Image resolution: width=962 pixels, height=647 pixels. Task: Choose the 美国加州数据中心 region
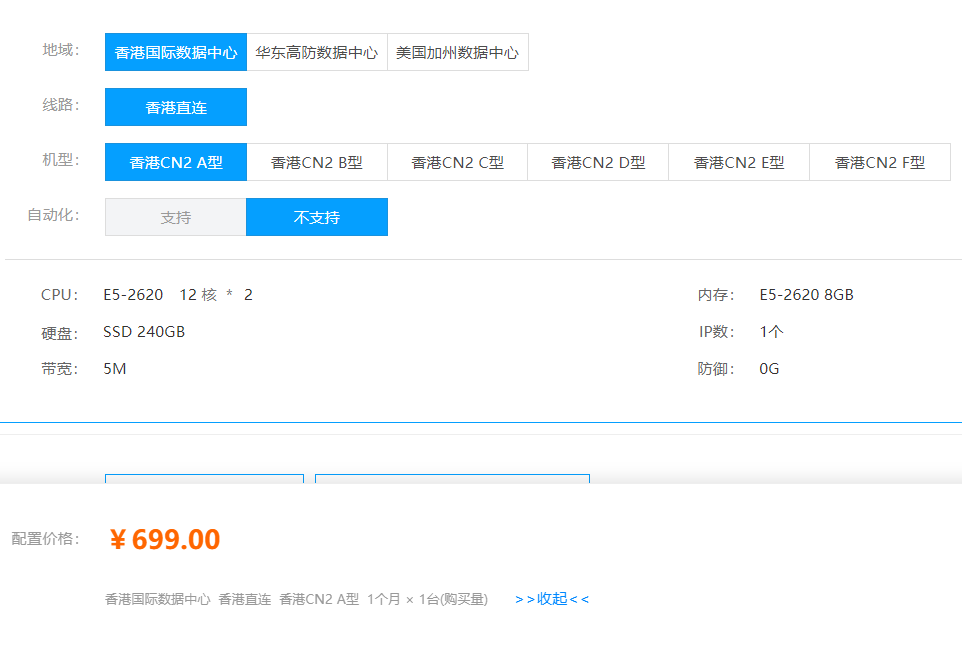[x=457, y=53]
